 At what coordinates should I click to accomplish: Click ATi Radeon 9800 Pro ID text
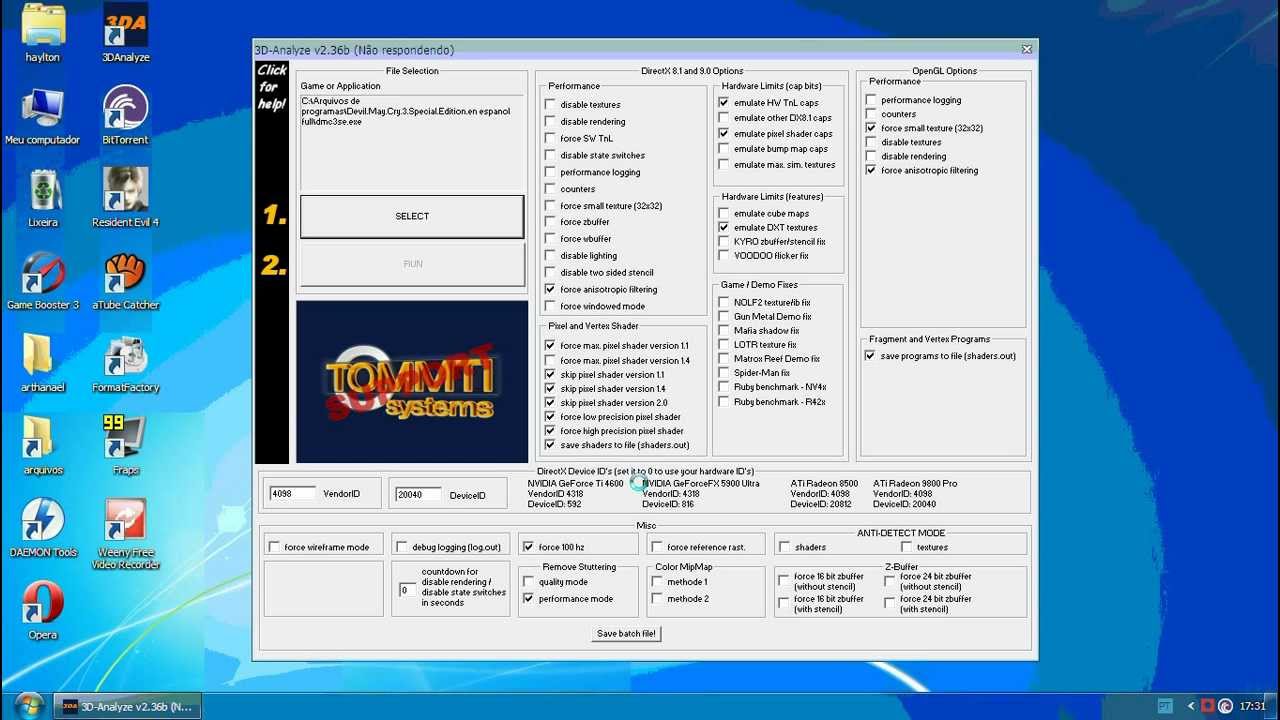click(x=915, y=494)
